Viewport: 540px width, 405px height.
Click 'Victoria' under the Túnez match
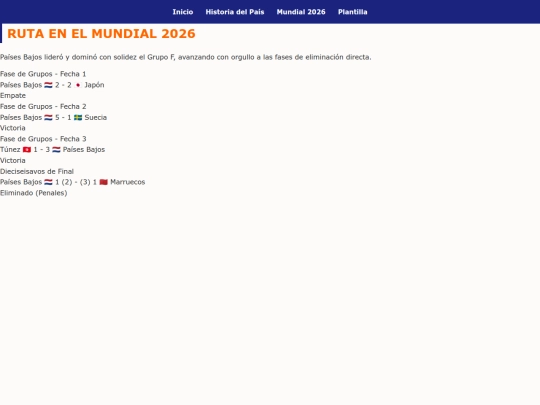tap(13, 160)
